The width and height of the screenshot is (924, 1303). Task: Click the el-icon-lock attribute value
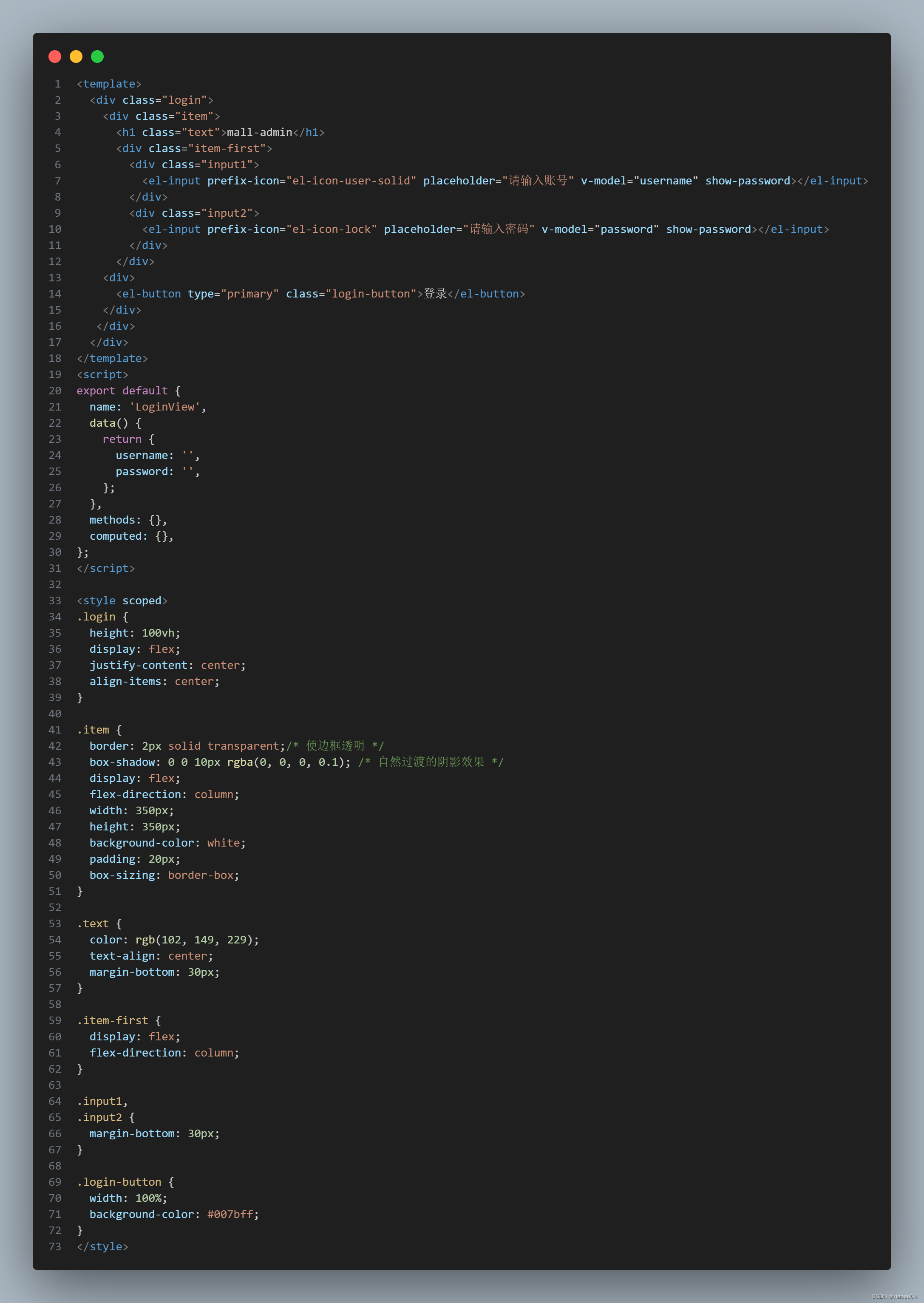tap(331, 229)
